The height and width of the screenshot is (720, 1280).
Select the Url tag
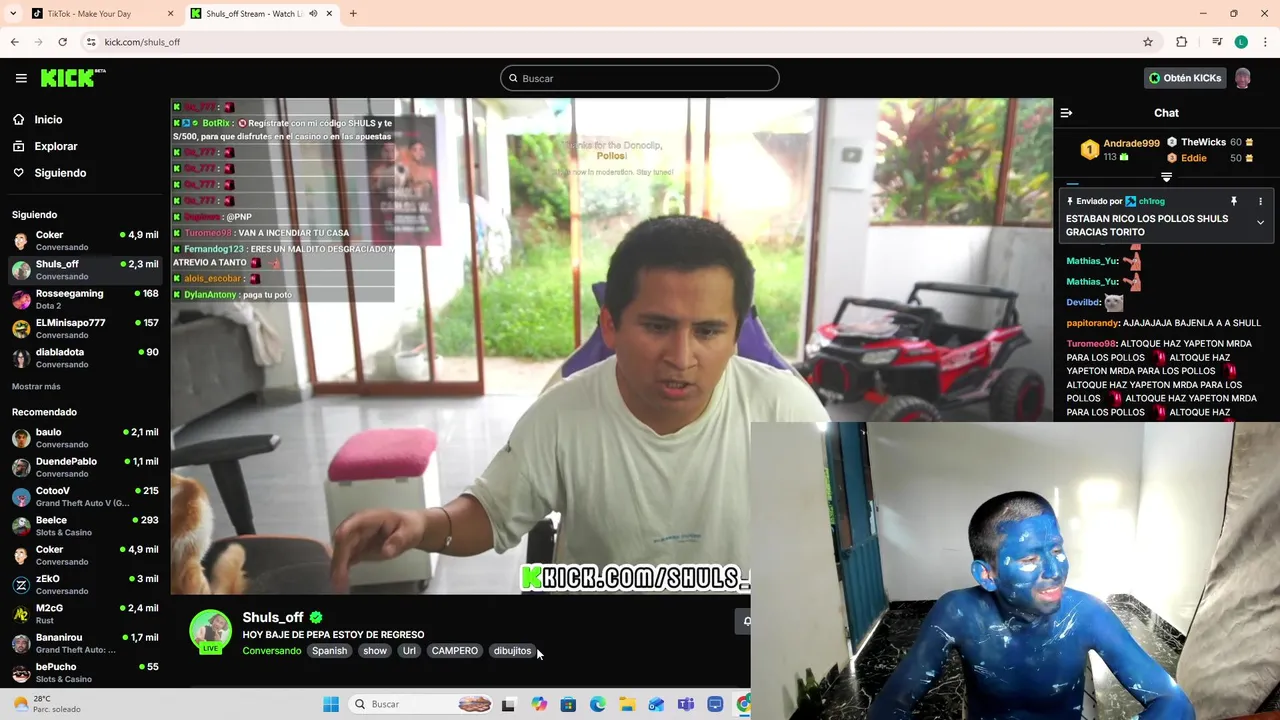tap(409, 651)
